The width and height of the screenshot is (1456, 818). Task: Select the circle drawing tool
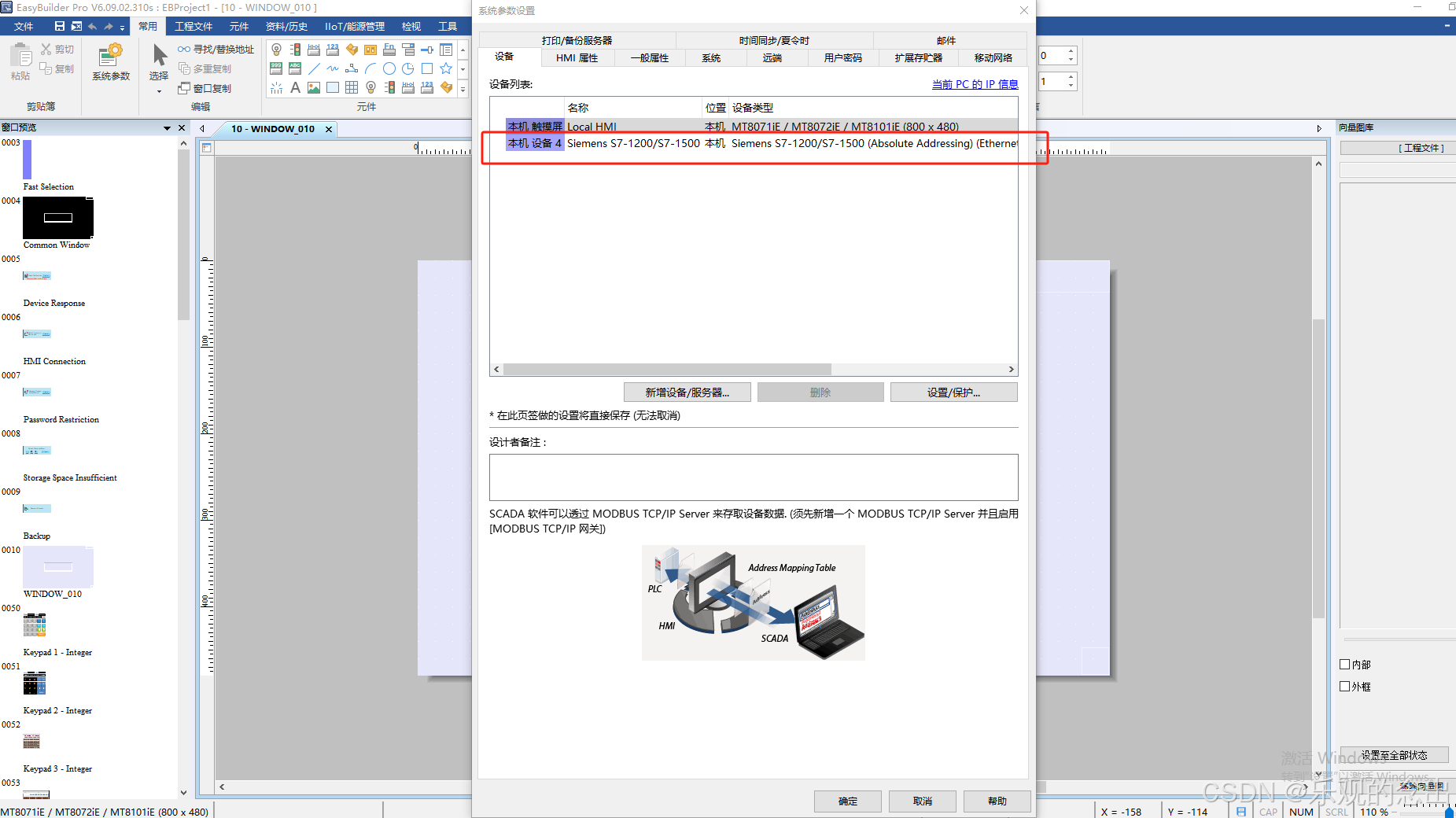(x=389, y=68)
